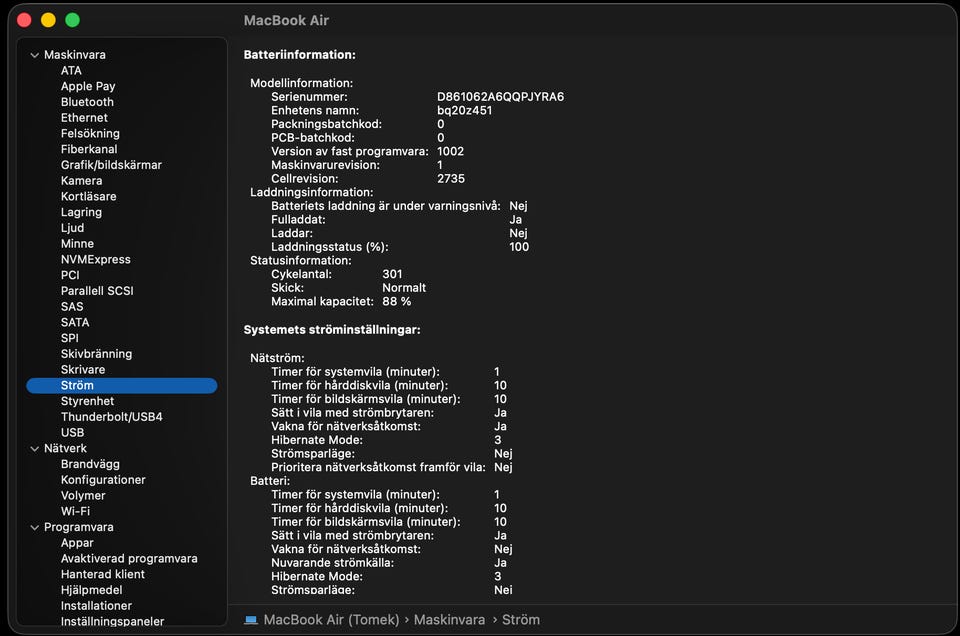The width and height of the screenshot is (960, 636).
Task: Collapse the Nätverk section chevron
Action: click(34, 449)
